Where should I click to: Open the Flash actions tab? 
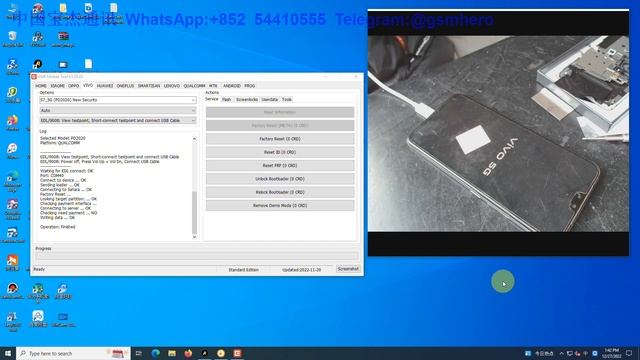coord(227,100)
